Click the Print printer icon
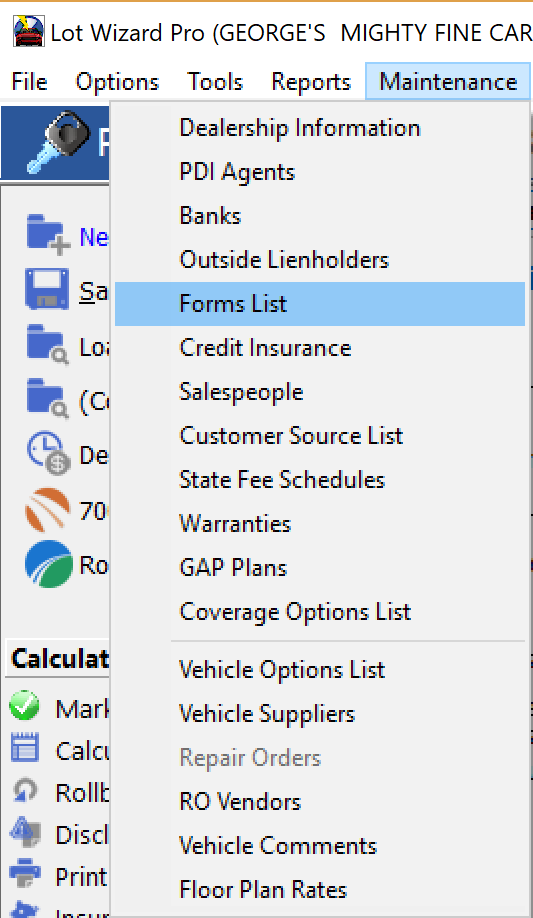Screen dimensions: 533x918 point(26,874)
